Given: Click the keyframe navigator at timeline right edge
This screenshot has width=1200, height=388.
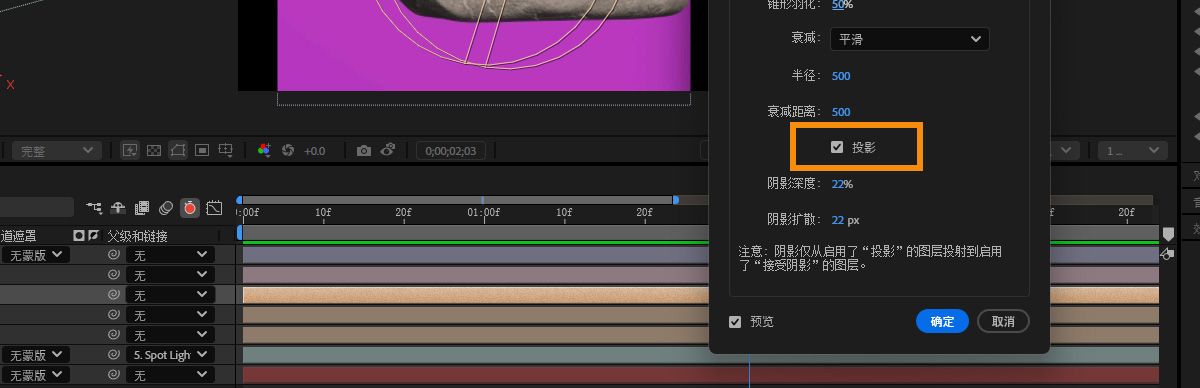Looking at the screenshot, I should coord(1167,255).
